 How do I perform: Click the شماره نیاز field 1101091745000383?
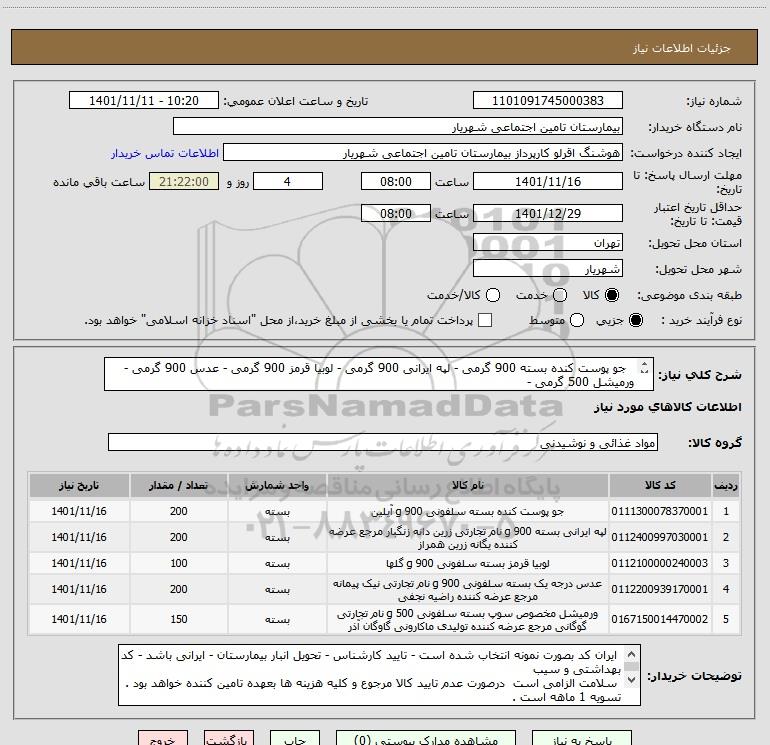[x=548, y=101]
